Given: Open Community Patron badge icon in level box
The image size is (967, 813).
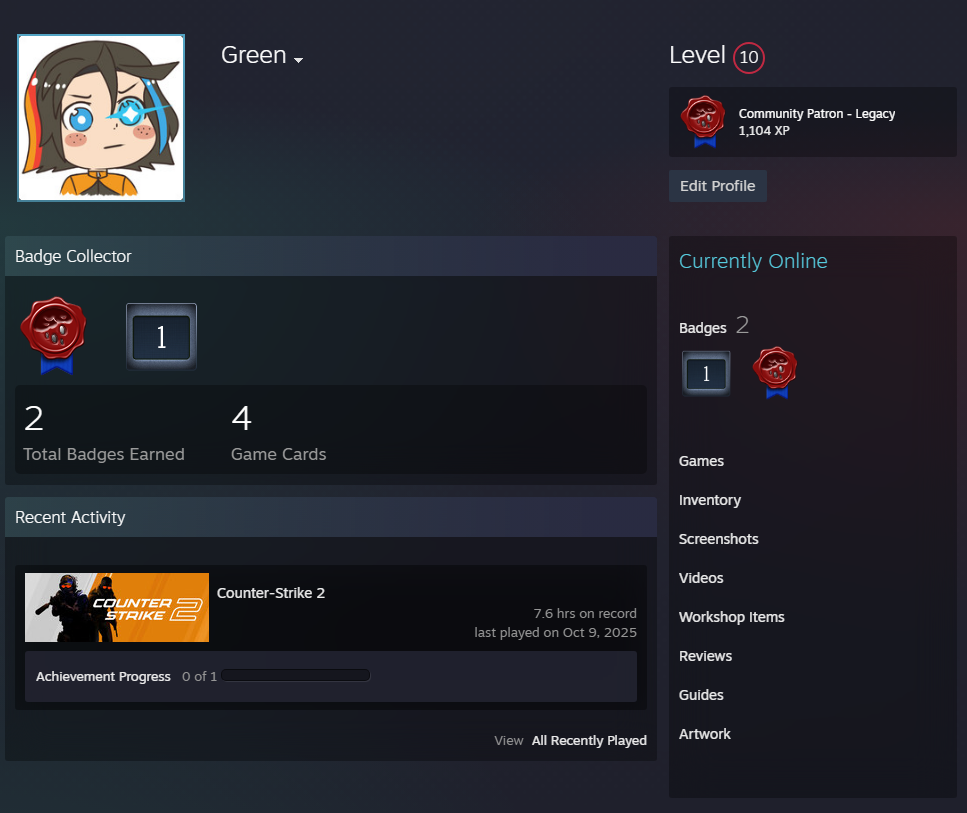Looking at the screenshot, I should (704, 122).
